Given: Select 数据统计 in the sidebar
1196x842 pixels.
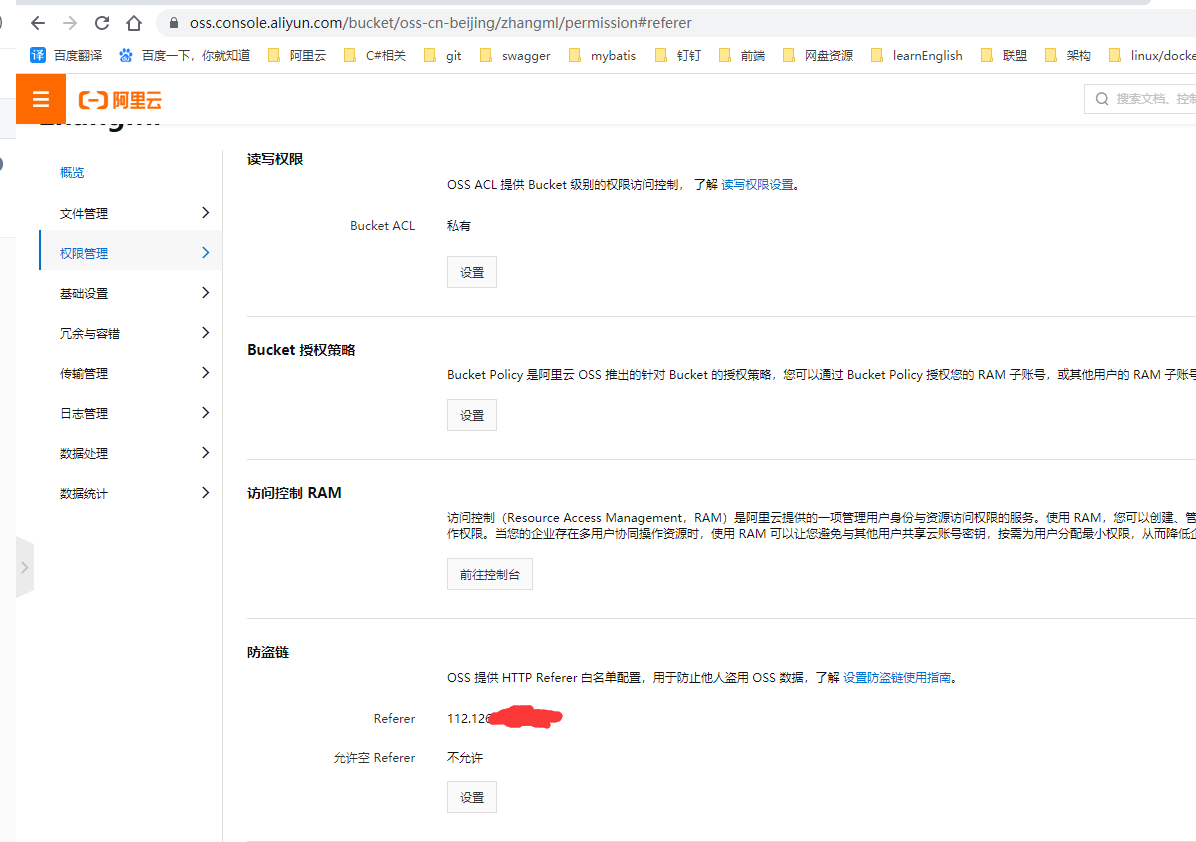Looking at the screenshot, I should [x=83, y=492].
